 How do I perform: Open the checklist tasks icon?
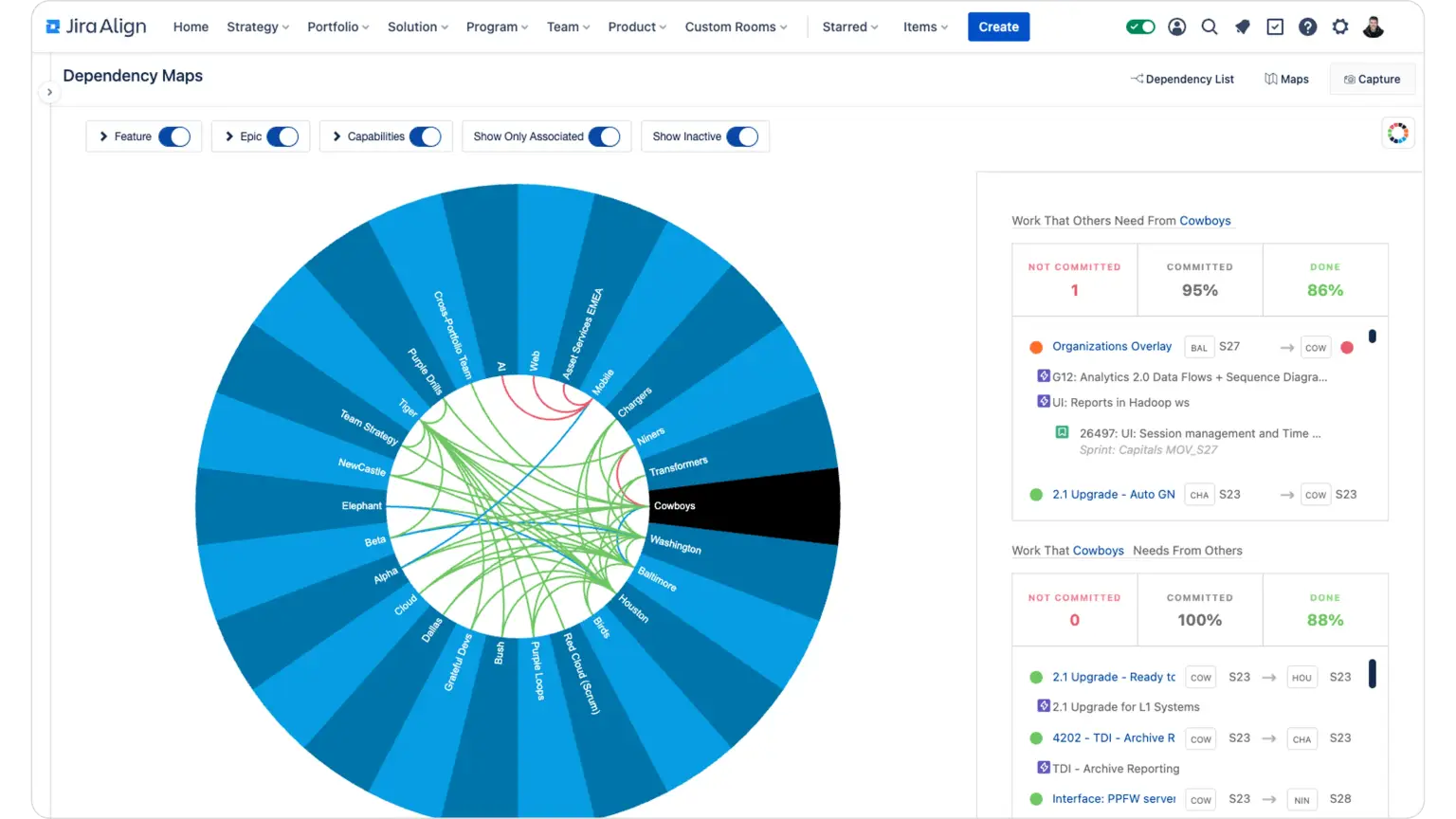click(1275, 27)
